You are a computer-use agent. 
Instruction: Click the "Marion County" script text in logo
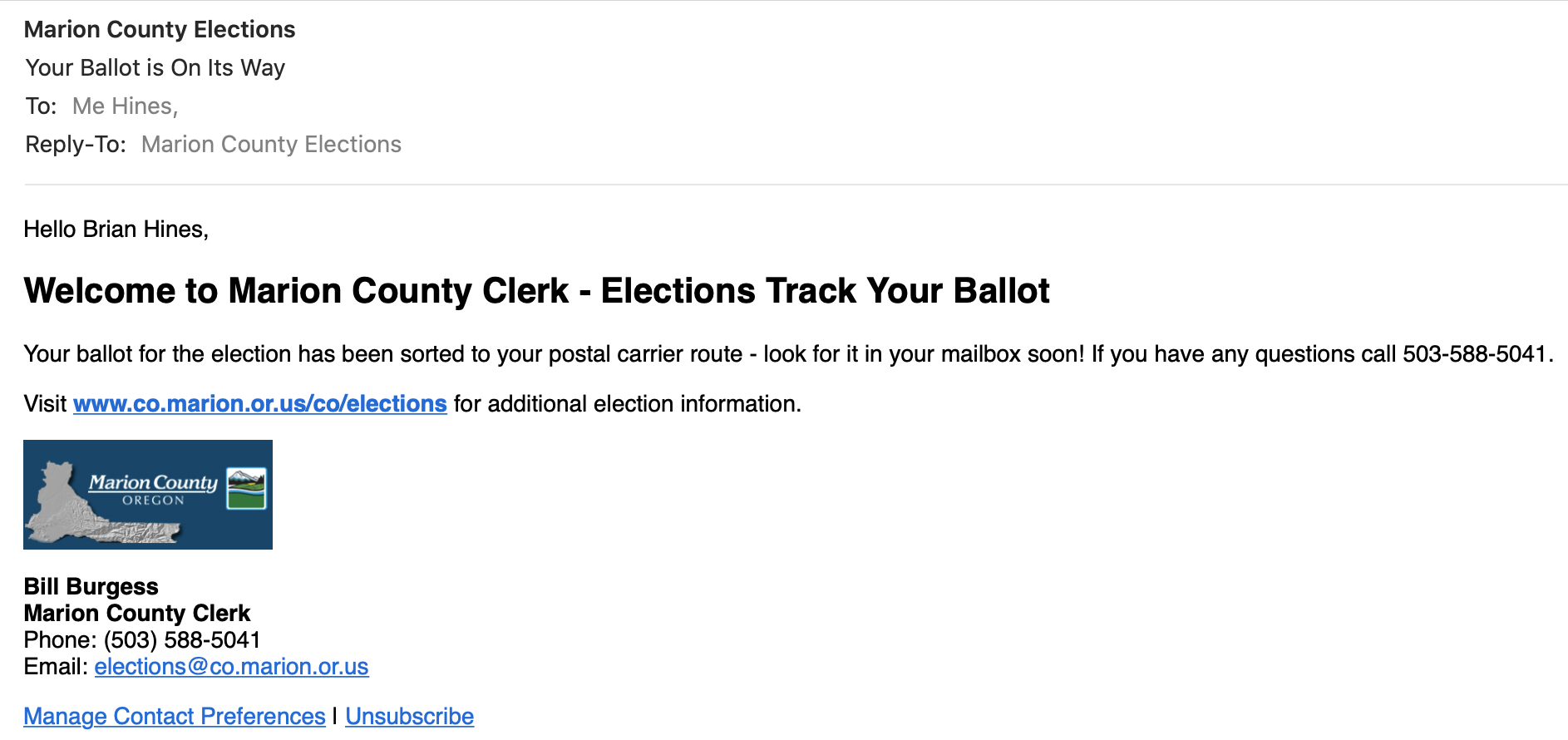coord(153,482)
